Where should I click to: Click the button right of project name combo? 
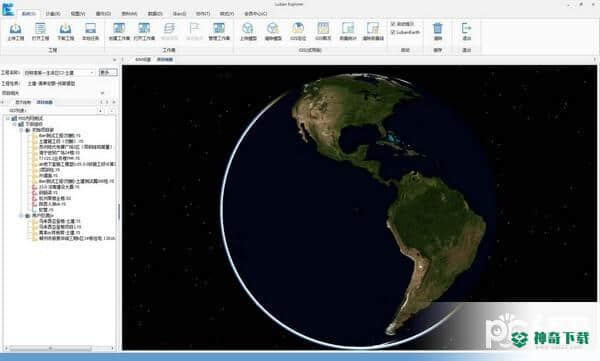click(108, 73)
